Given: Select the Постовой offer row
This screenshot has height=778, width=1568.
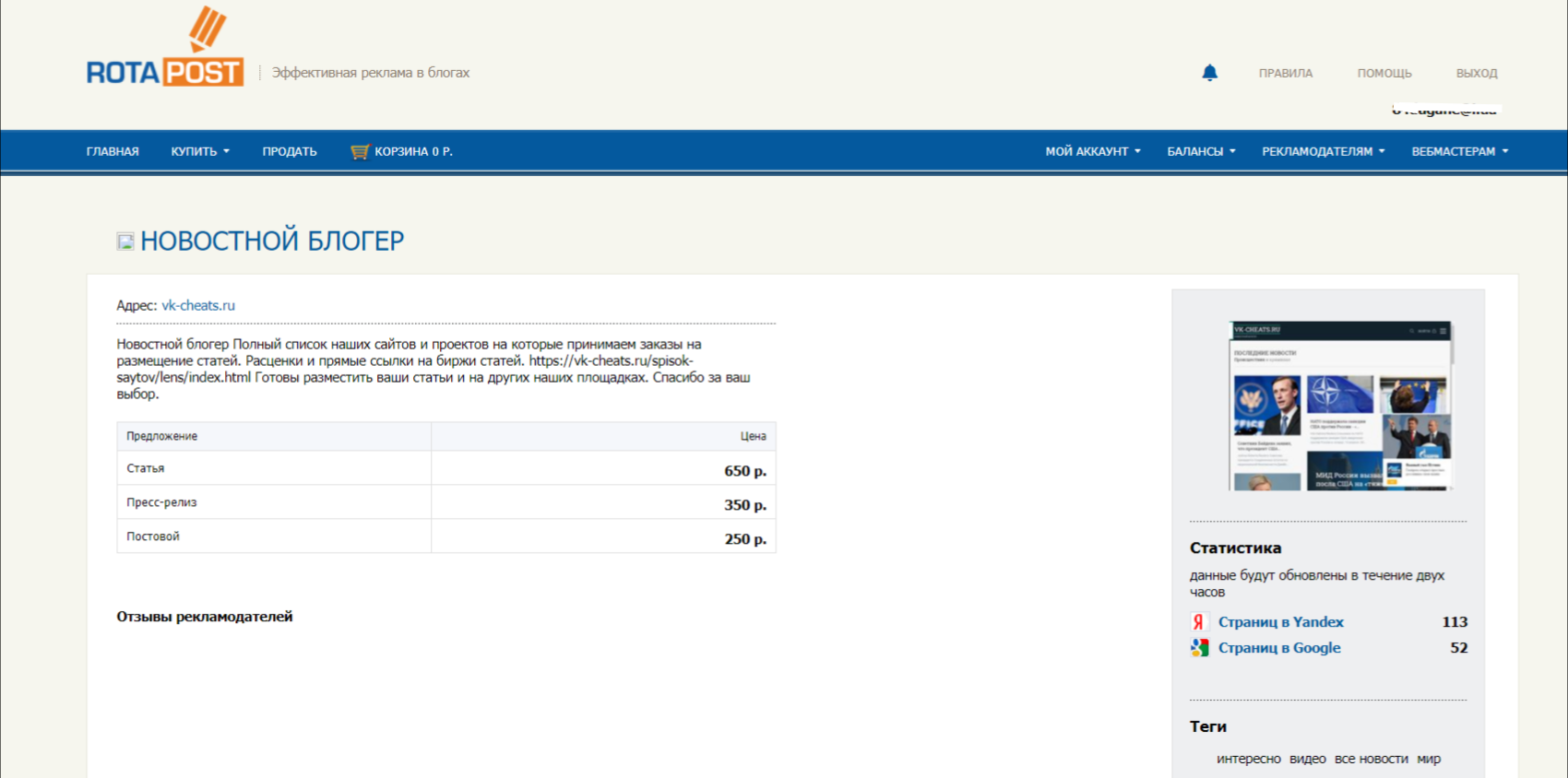Looking at the screenshot, I should tap(446, 536).
